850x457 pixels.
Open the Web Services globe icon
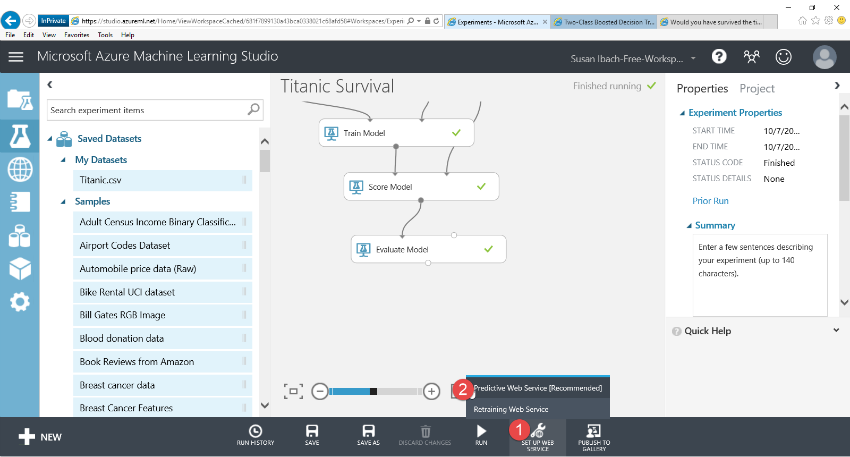coord(20,169)
